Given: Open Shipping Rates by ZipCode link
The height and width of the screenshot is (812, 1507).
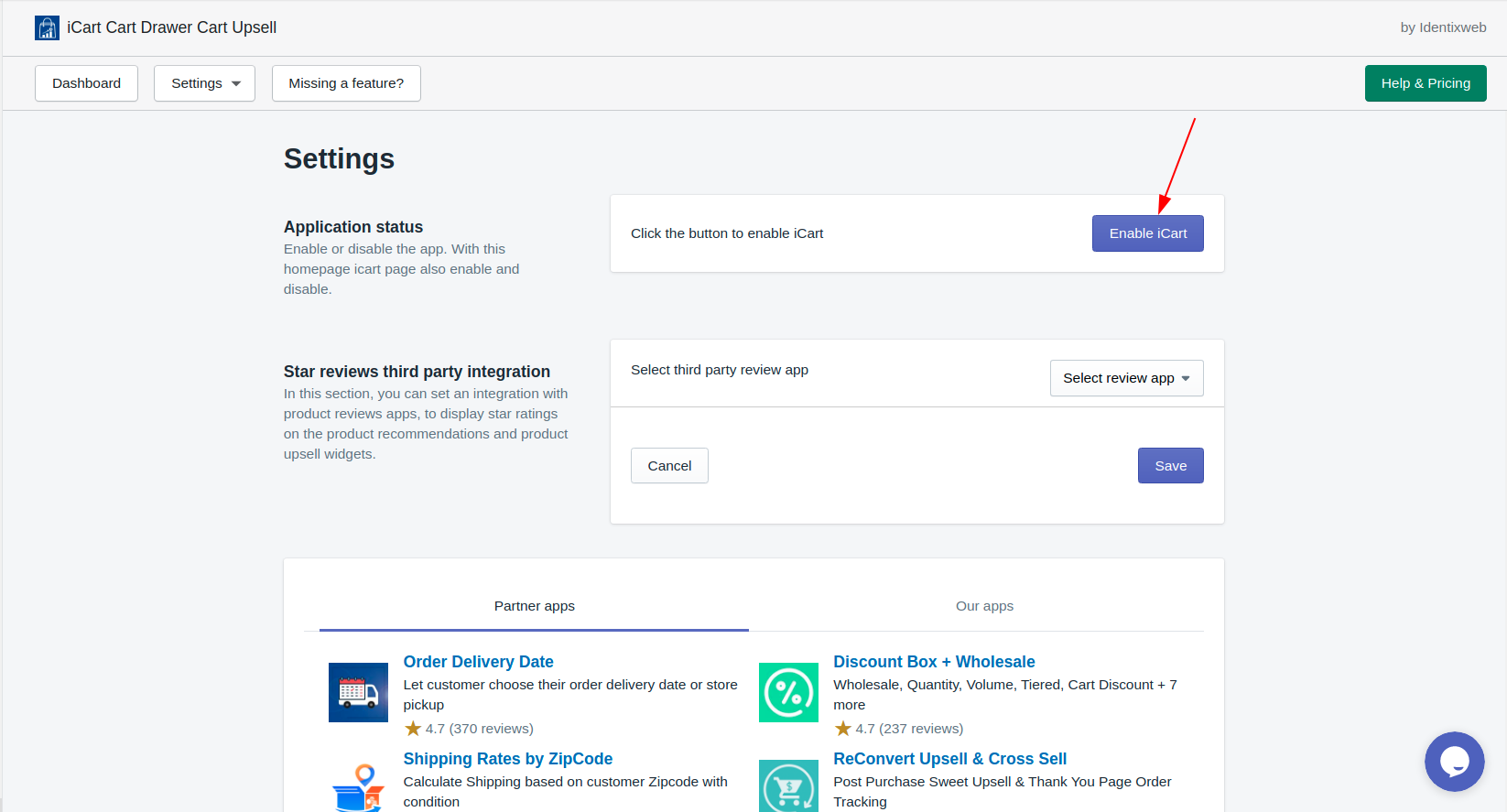Looking at the screenshot, I should pyautogui.click(x=508, y=759).
